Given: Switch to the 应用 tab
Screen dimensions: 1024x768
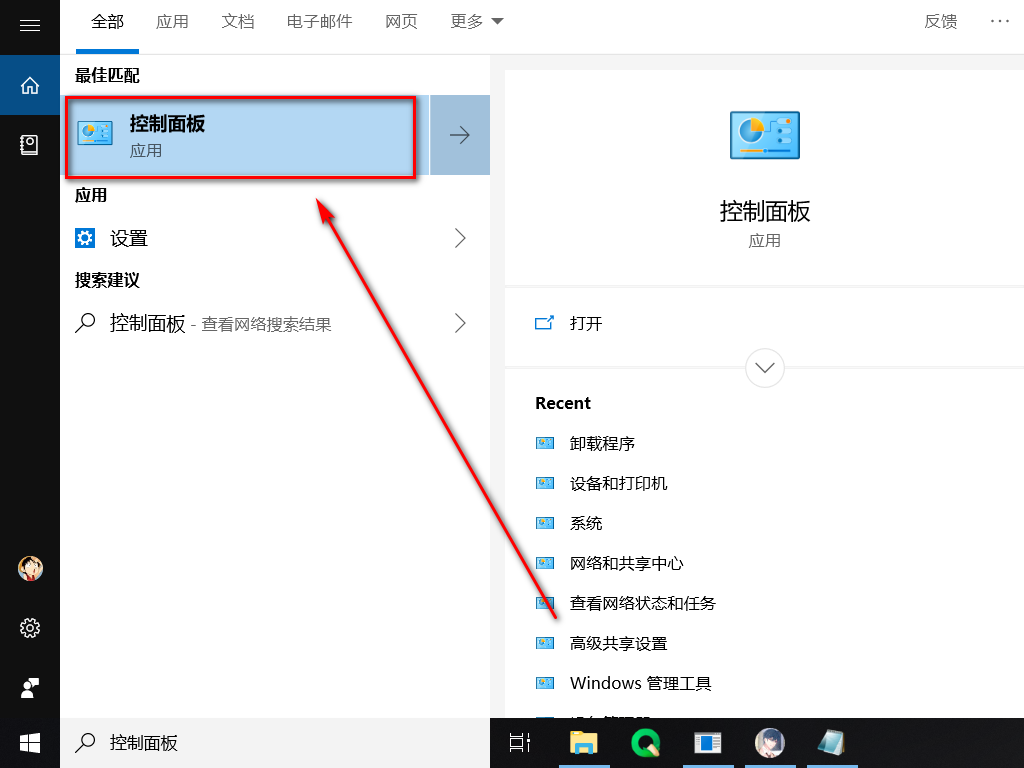Looking at the screenshot, I should click(172, 21).
